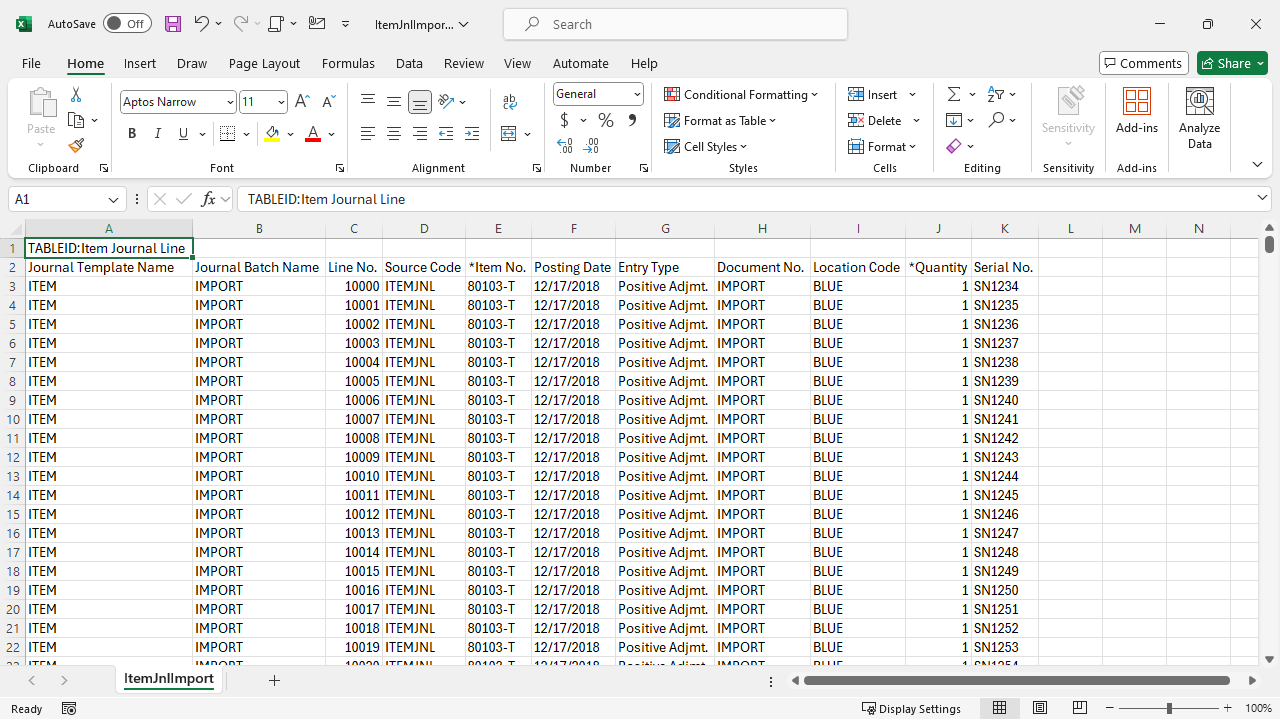Apply Accounting number format with dollar sign
Screen dimensions: 1280x720
(x=564, y=120)
